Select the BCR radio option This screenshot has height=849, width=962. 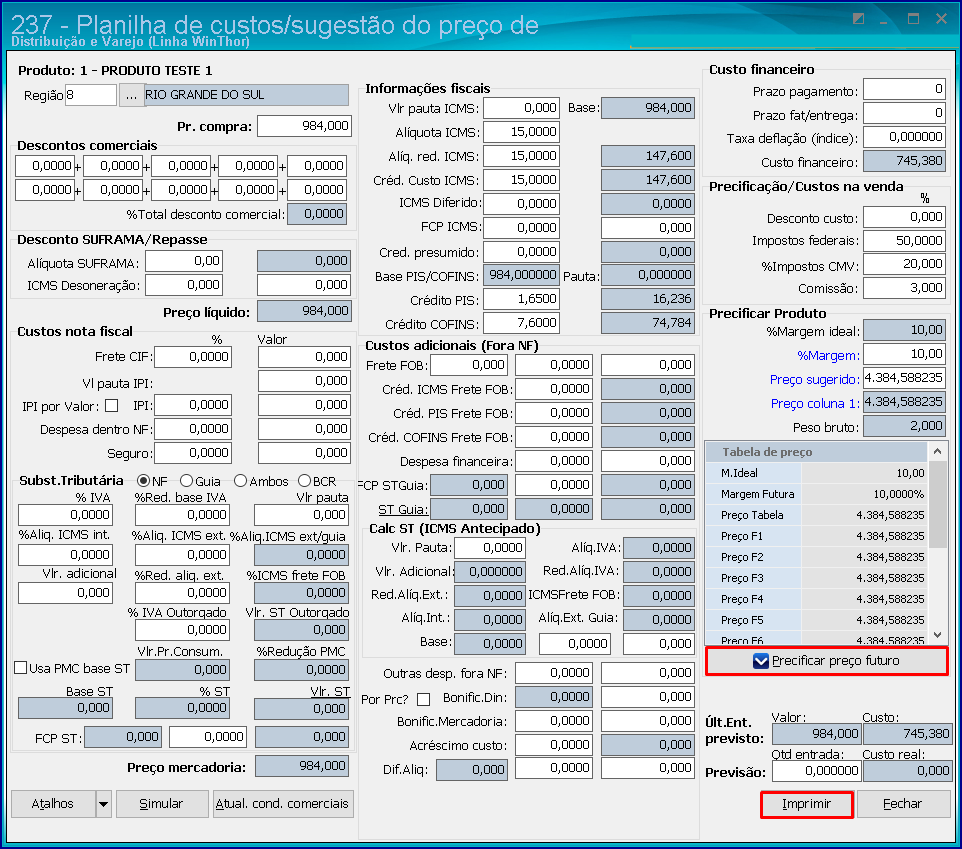304,481
